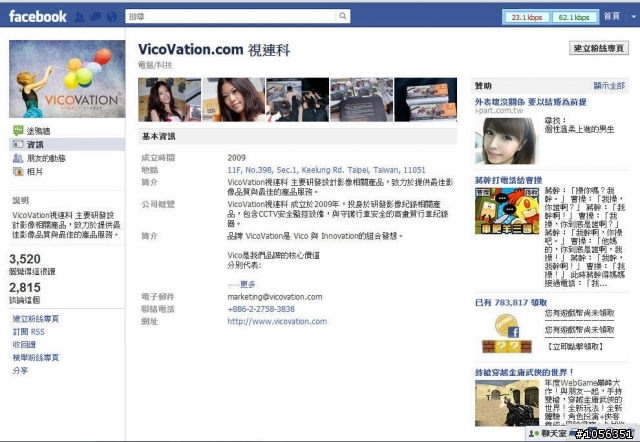Click the 62.1 kbps speed indicator
The height and width of the screenshot is (442, 640).
(574, 17)
